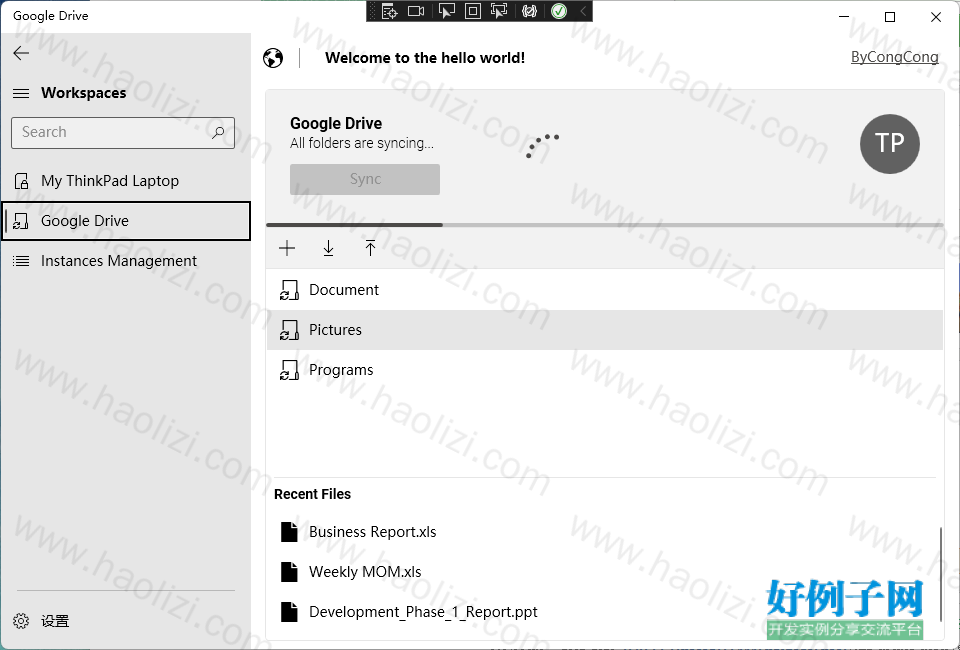Click the Welcome to the hello world! title
The image size is (960, 650).
coord(425,58)
